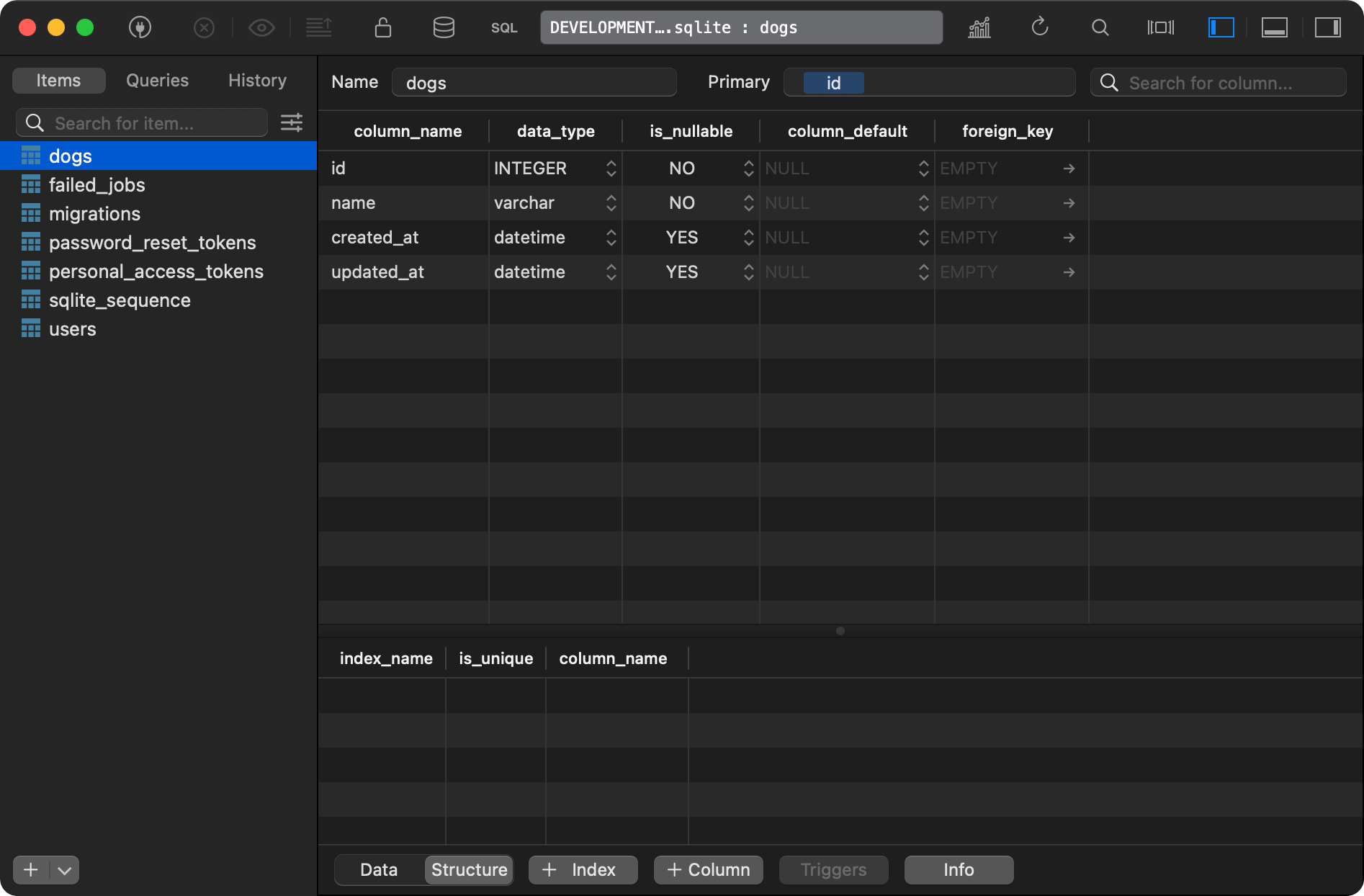The width and height of the screenshot is (1364, 896).
Task: Open the SQL query editor icon
Action: [x=504, y=28]
